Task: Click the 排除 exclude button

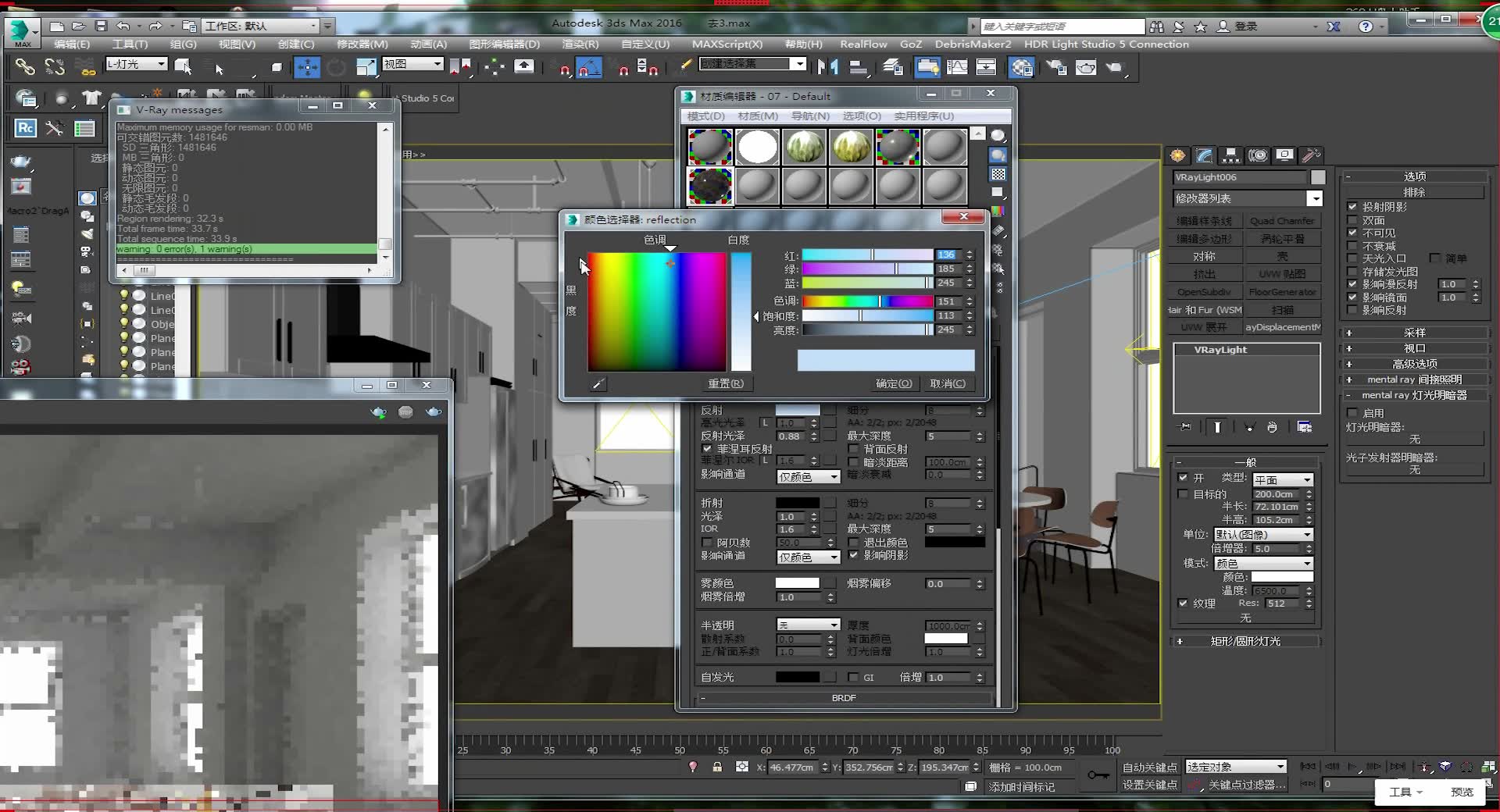Action: click(1414, 192)
